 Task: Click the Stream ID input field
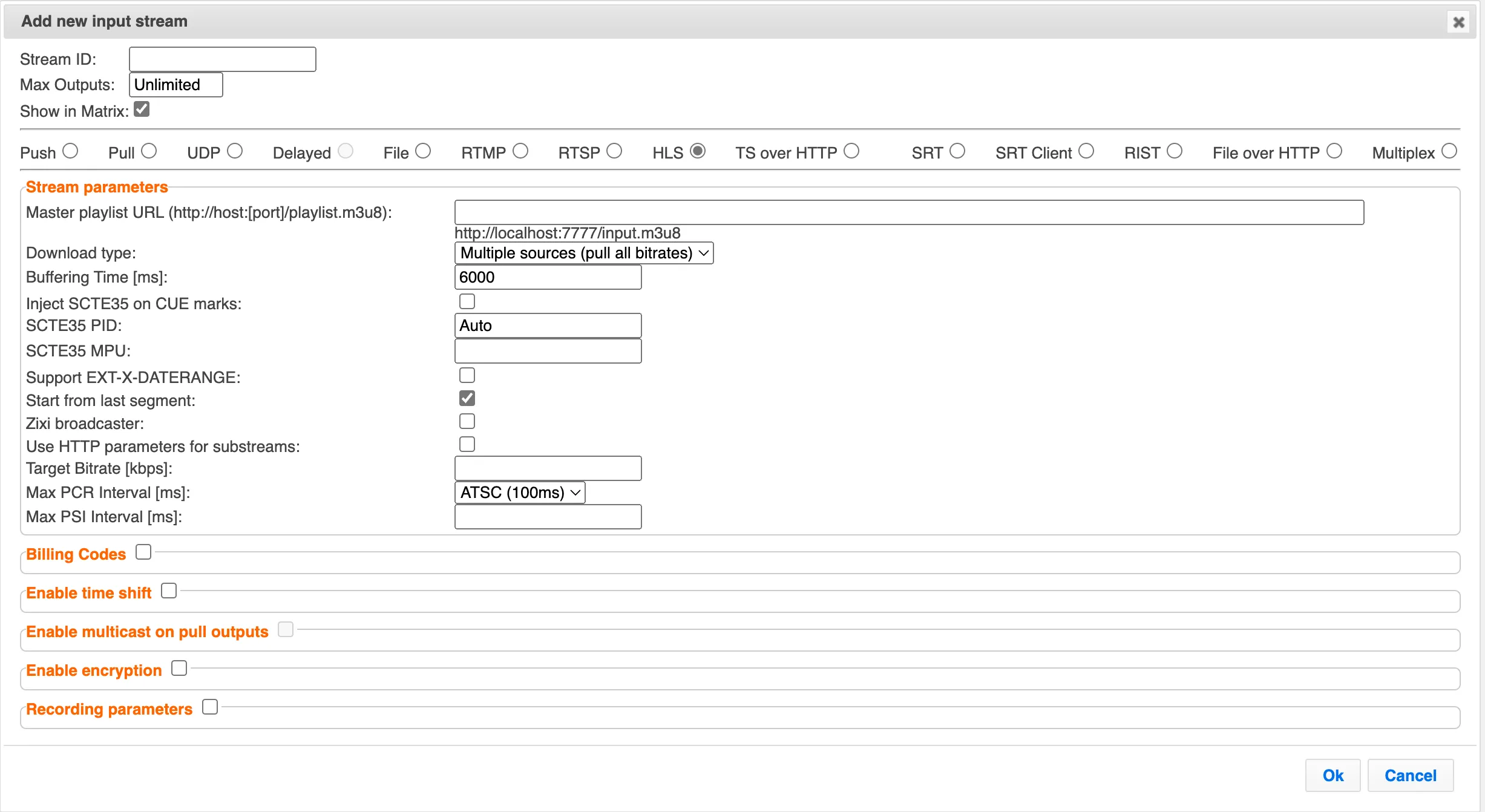[x=223, y=59]
